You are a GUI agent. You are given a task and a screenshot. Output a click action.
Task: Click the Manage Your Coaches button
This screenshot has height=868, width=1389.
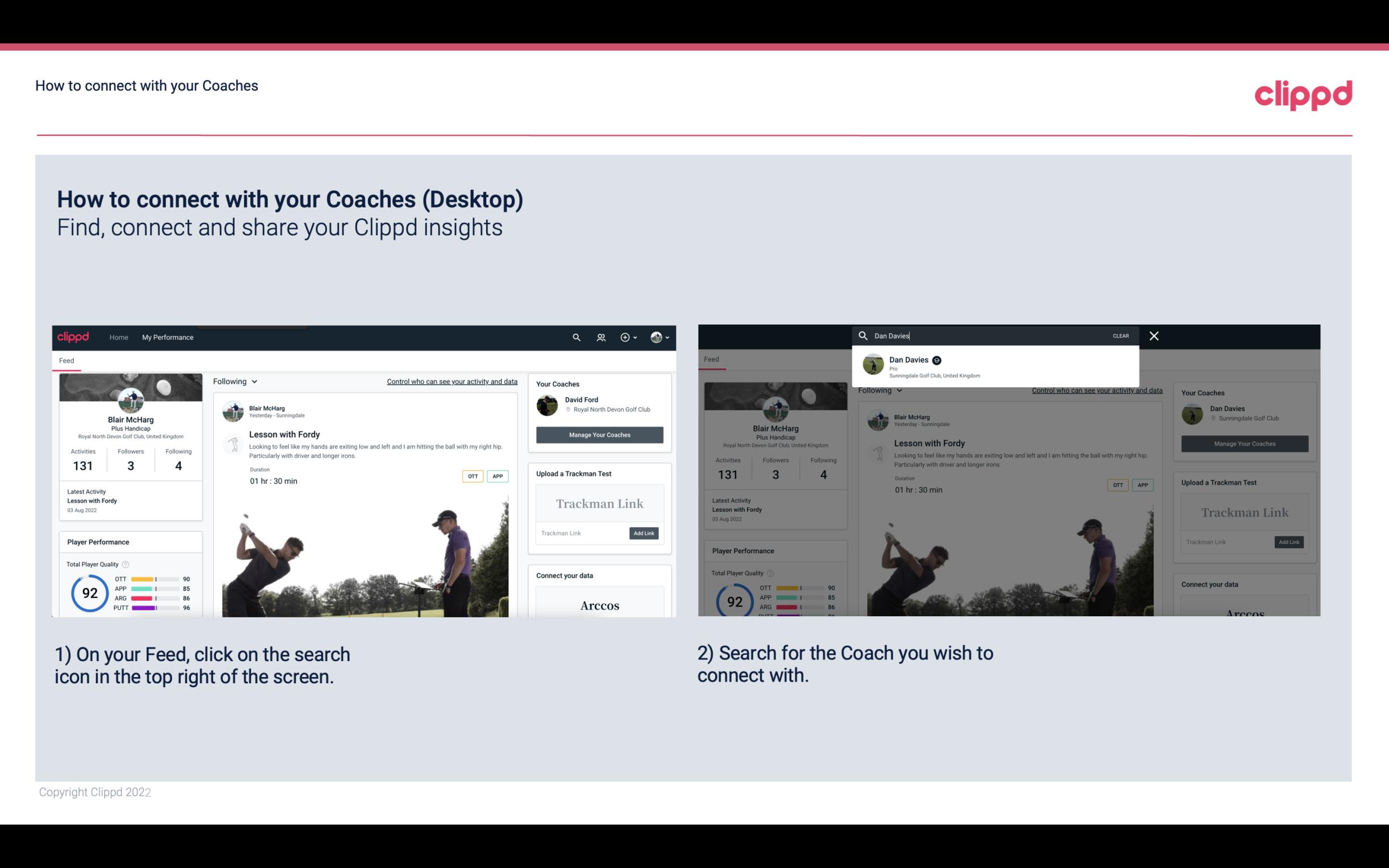coord(599,434)
